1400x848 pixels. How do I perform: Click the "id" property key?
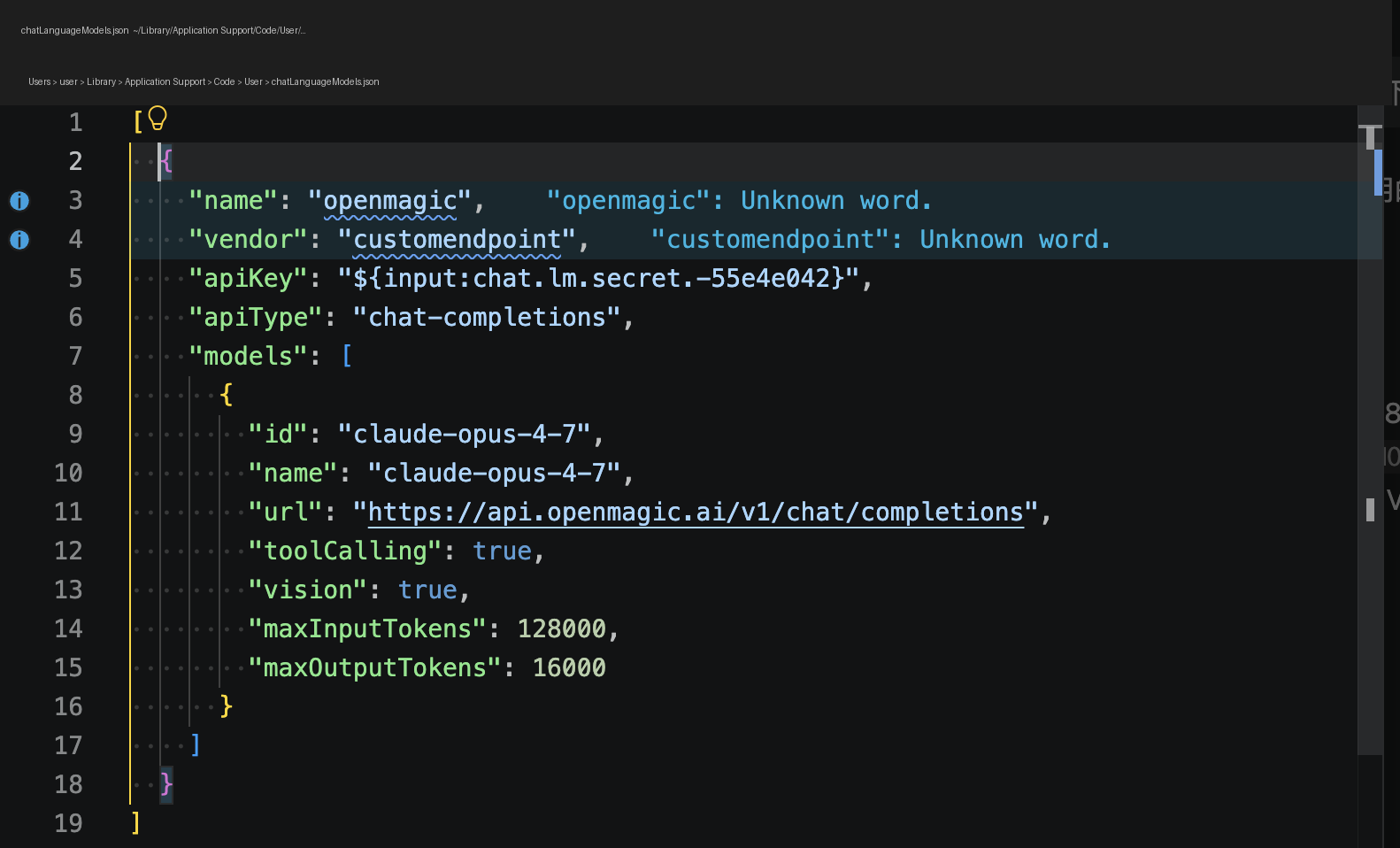[x=278, y=435]
